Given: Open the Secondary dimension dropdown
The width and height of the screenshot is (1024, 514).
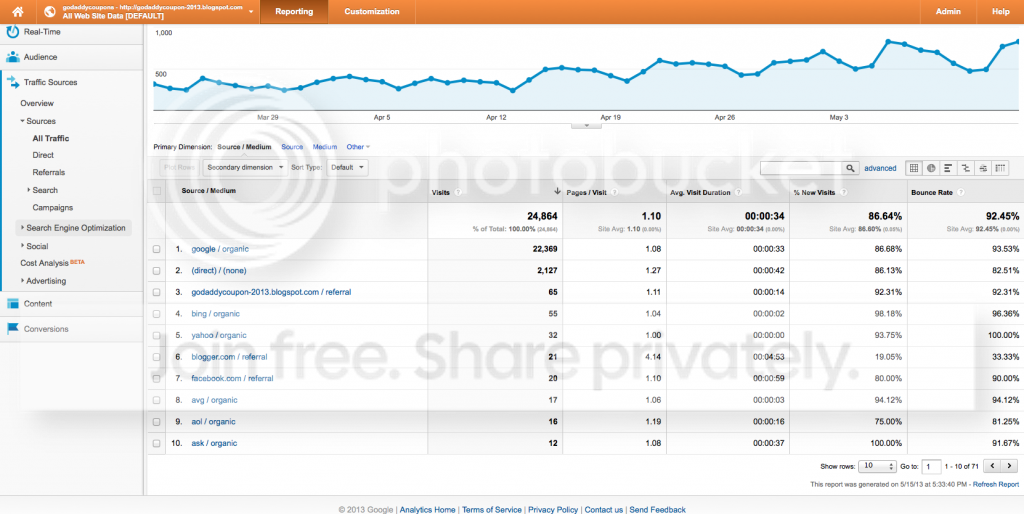Looking at the screenshot, I should point(246,167).
